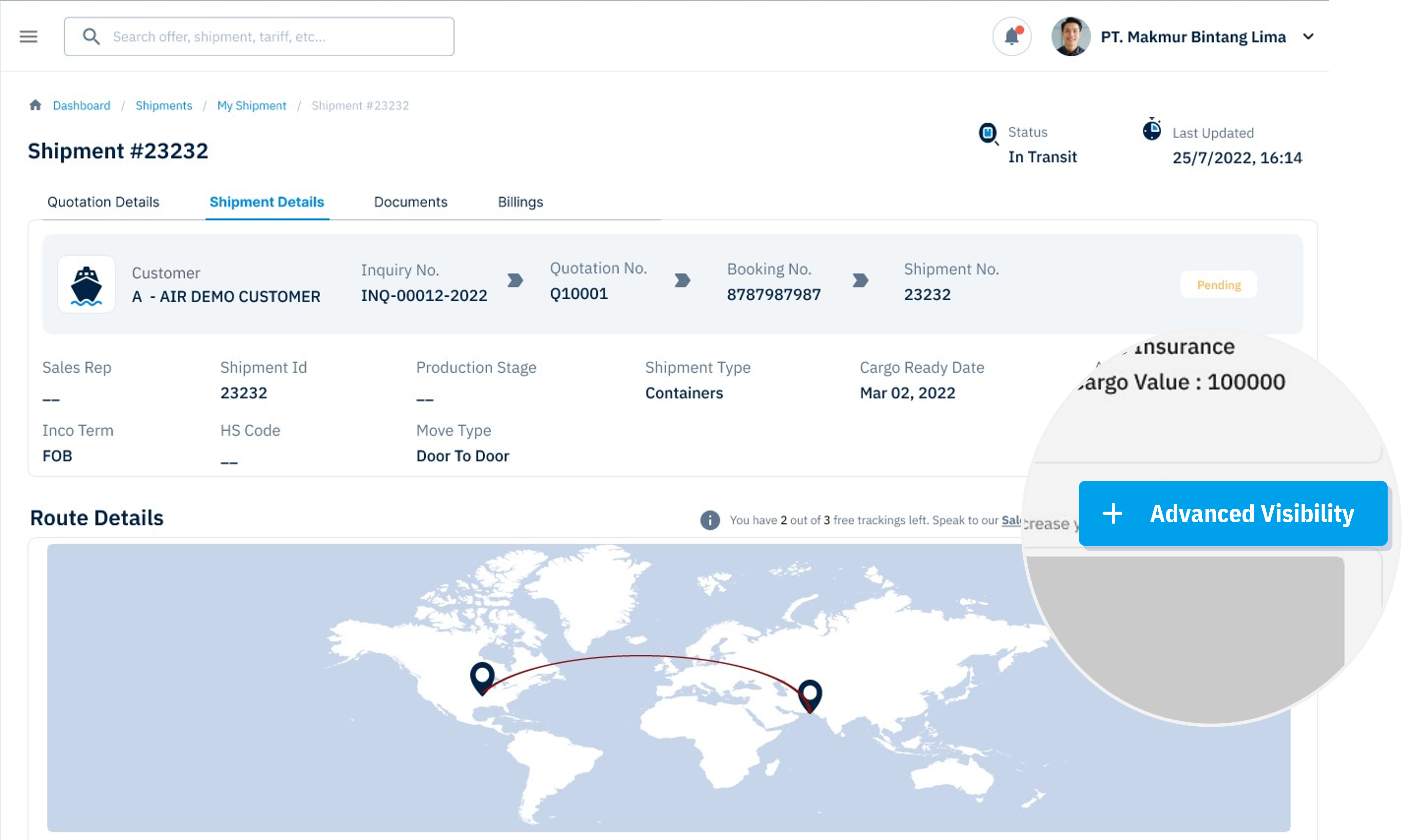Click the route world map

tap(669, 688)
